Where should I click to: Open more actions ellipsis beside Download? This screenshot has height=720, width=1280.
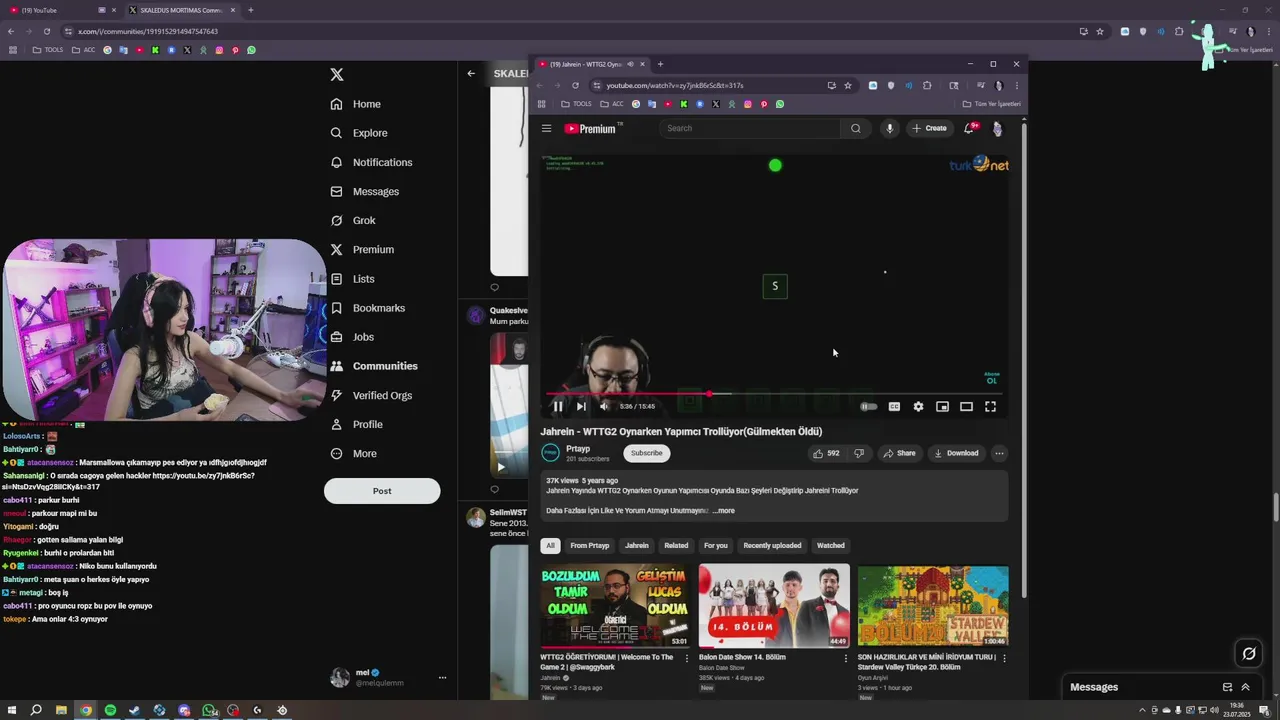click(x=998, y=453)
